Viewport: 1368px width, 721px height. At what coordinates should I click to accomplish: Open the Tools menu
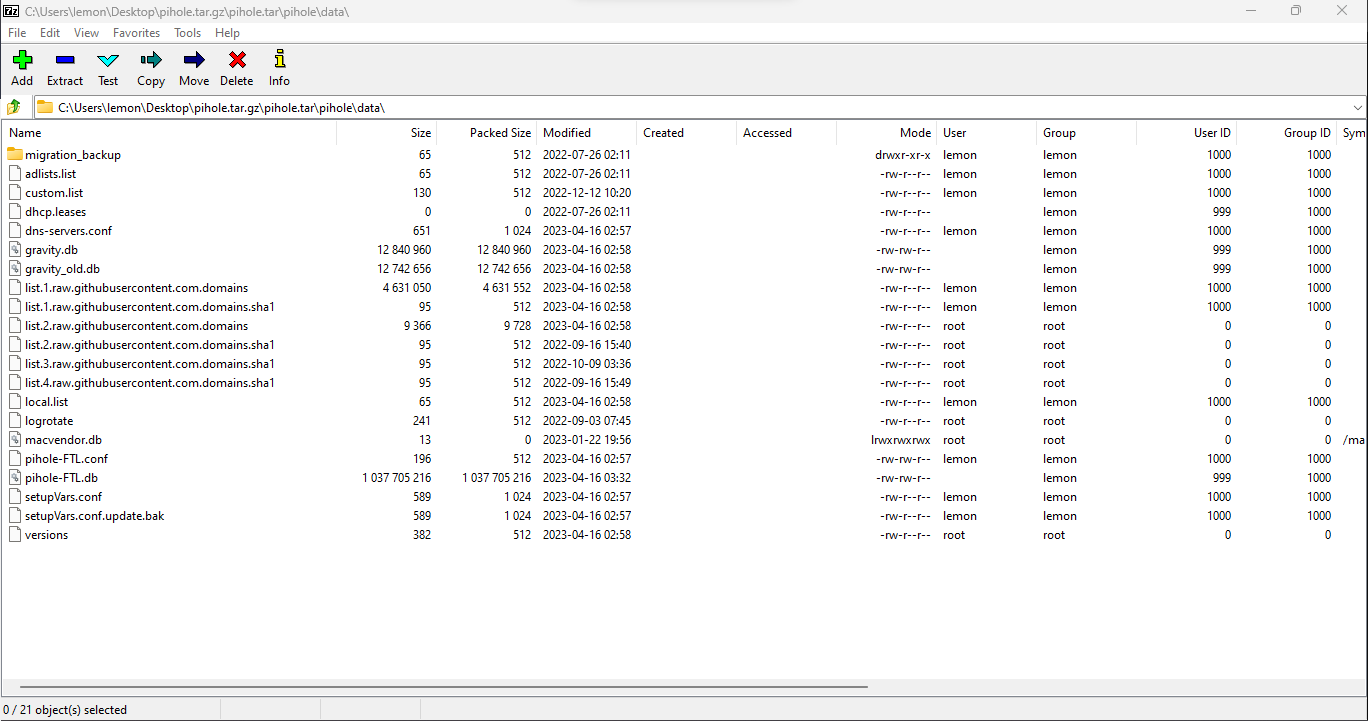187,33
